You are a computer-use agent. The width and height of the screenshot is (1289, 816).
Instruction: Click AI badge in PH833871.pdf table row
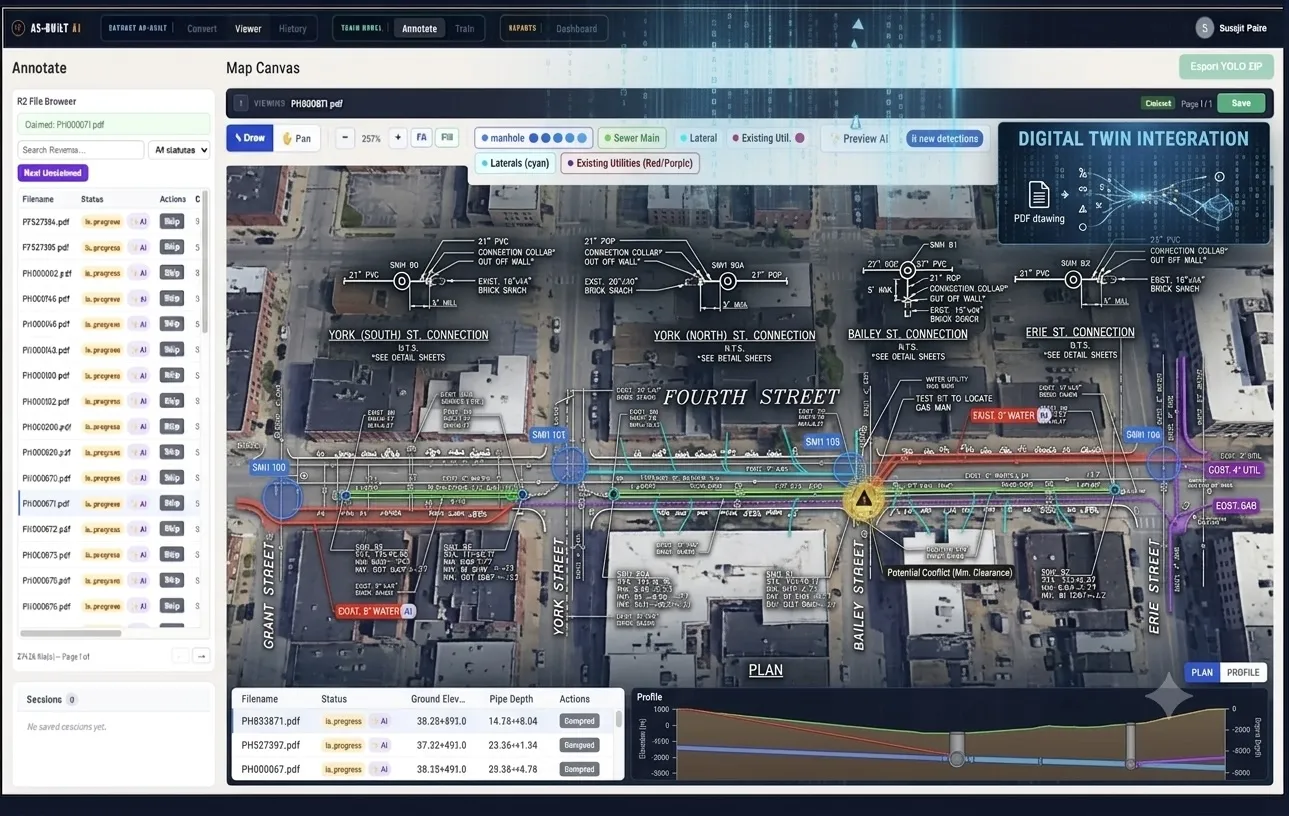point(379,720)
